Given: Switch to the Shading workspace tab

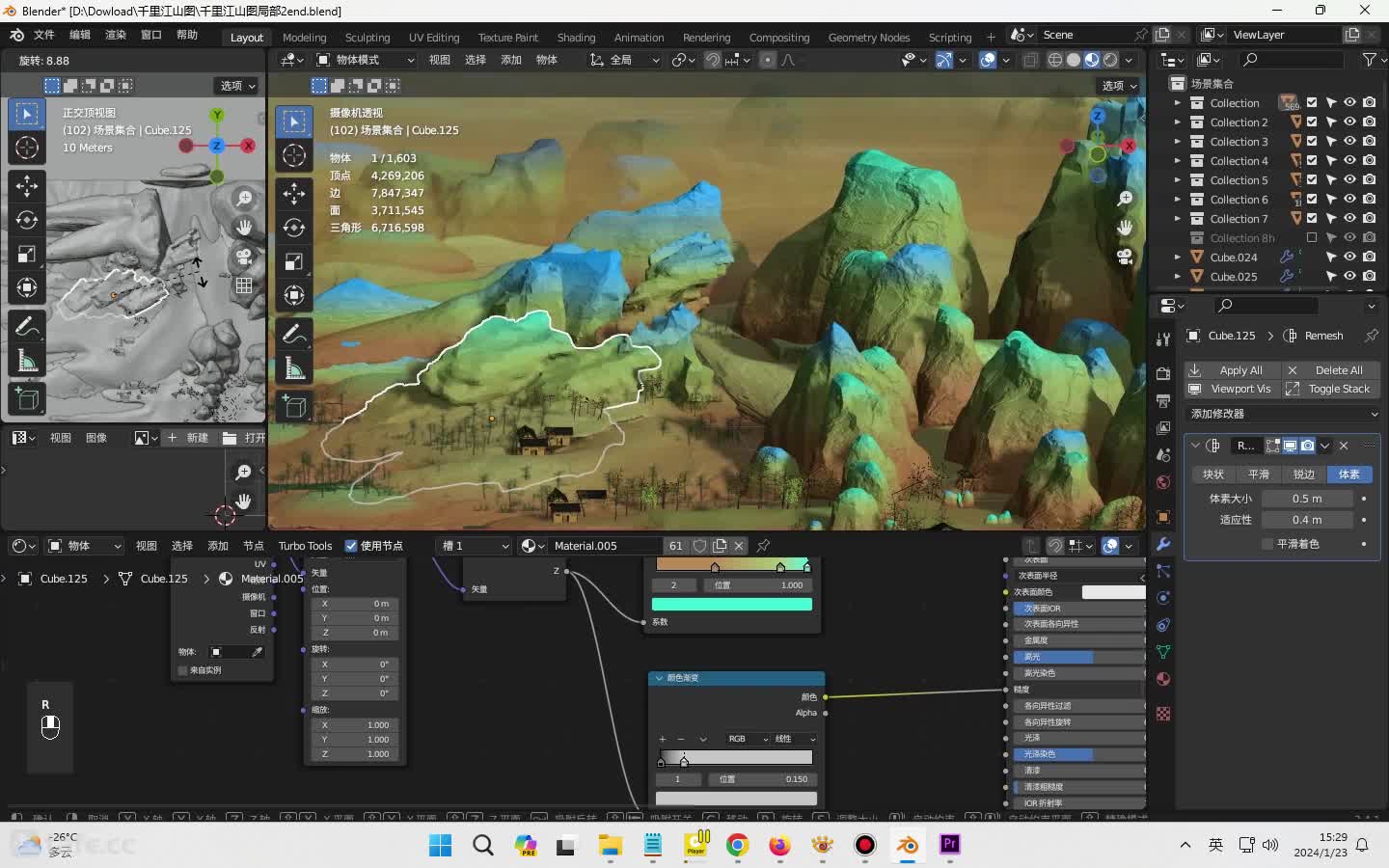Looking at the screenshot, I should [x=576, y=38].
